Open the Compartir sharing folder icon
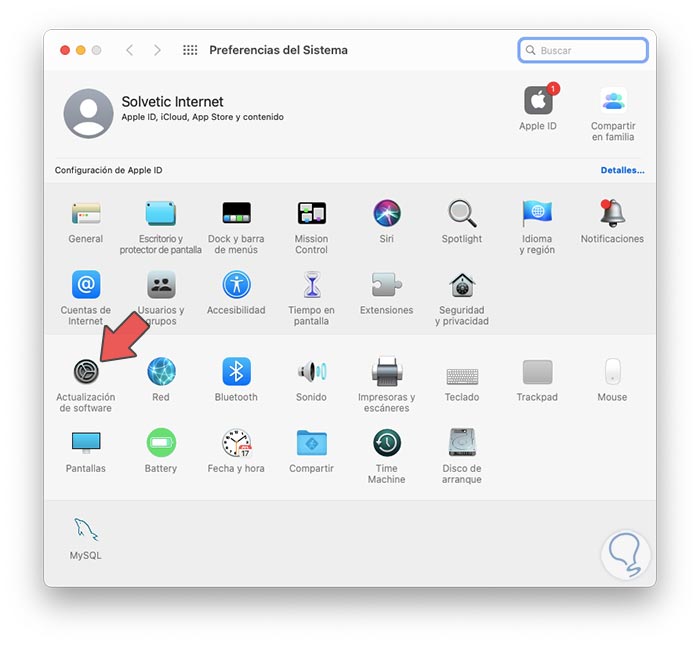Viewport: 700px width, 645px height. click(312, 442)
